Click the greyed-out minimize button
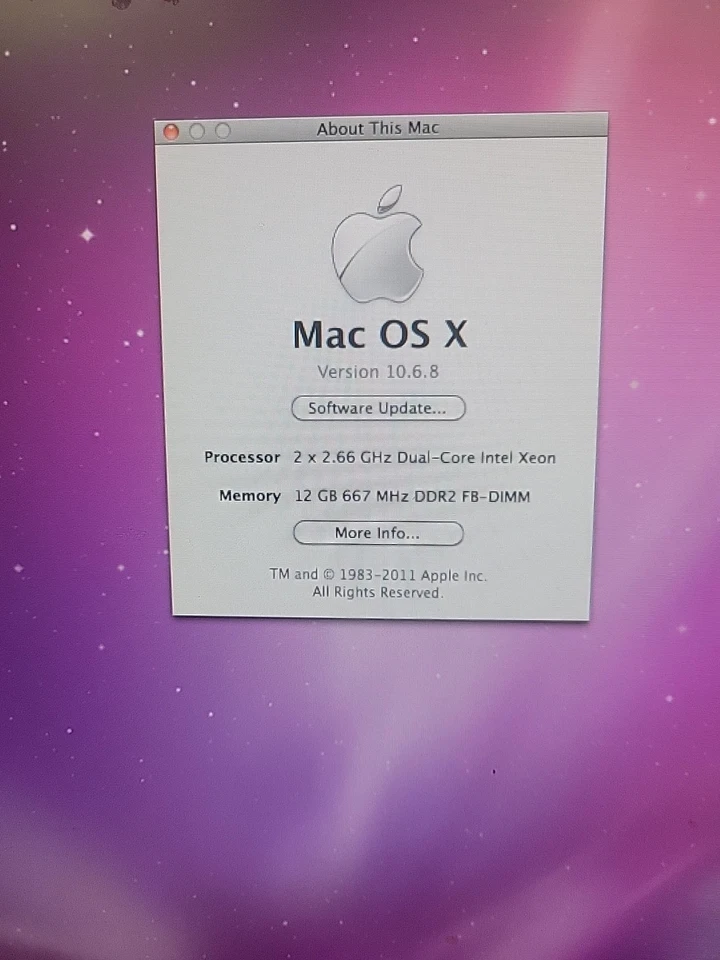This screenshot has height=960, width=720. 197,131
